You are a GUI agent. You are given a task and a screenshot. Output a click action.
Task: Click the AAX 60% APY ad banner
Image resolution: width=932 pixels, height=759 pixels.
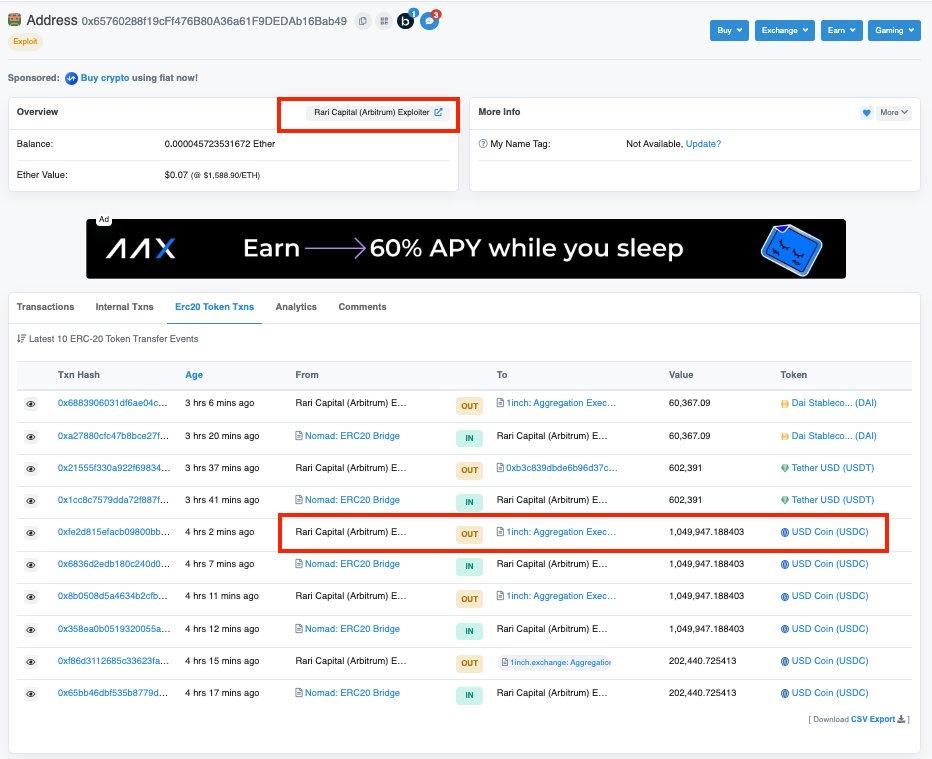click(x=465, y=248)
